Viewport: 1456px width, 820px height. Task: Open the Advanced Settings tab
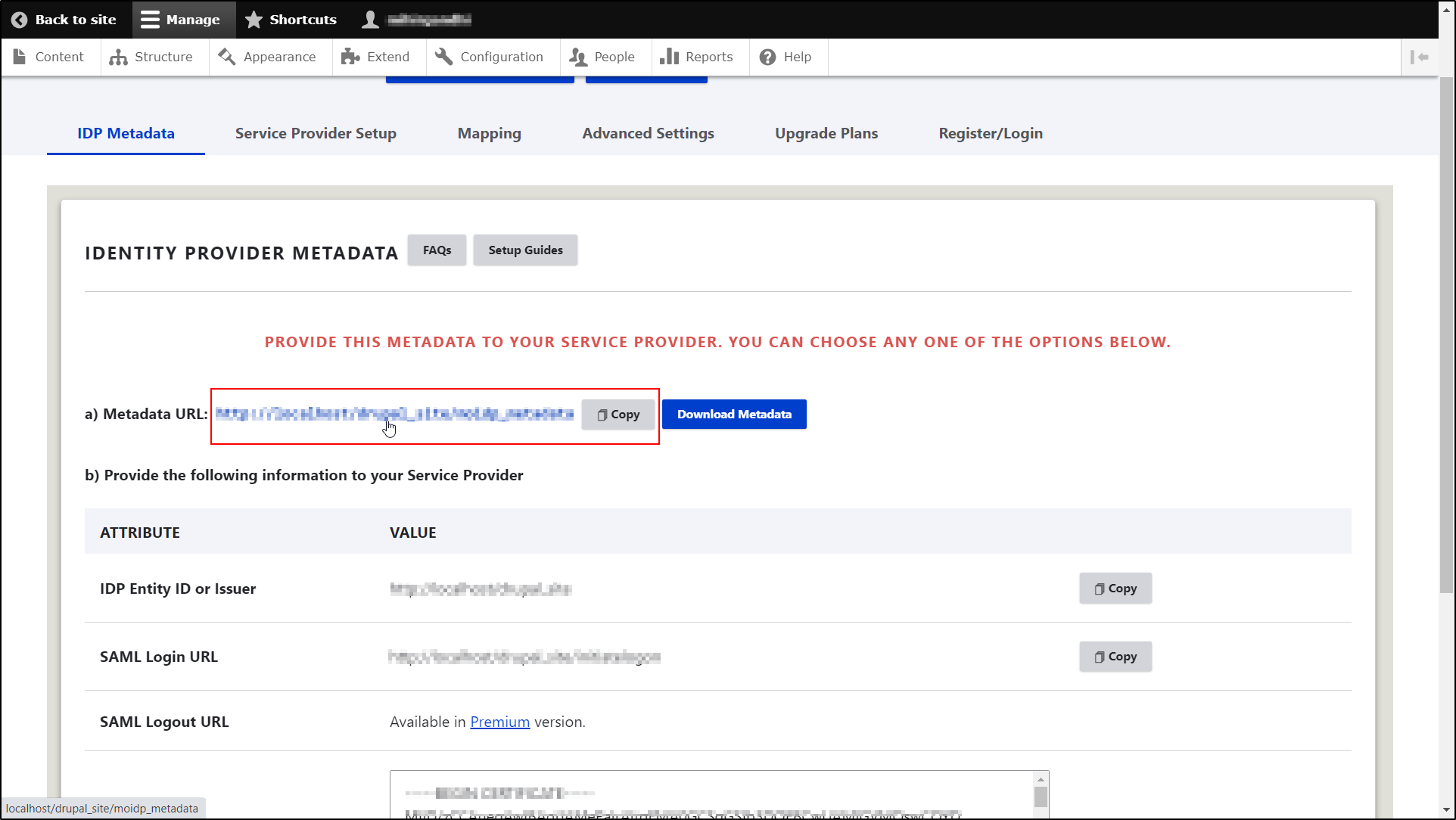click(648, 133)
